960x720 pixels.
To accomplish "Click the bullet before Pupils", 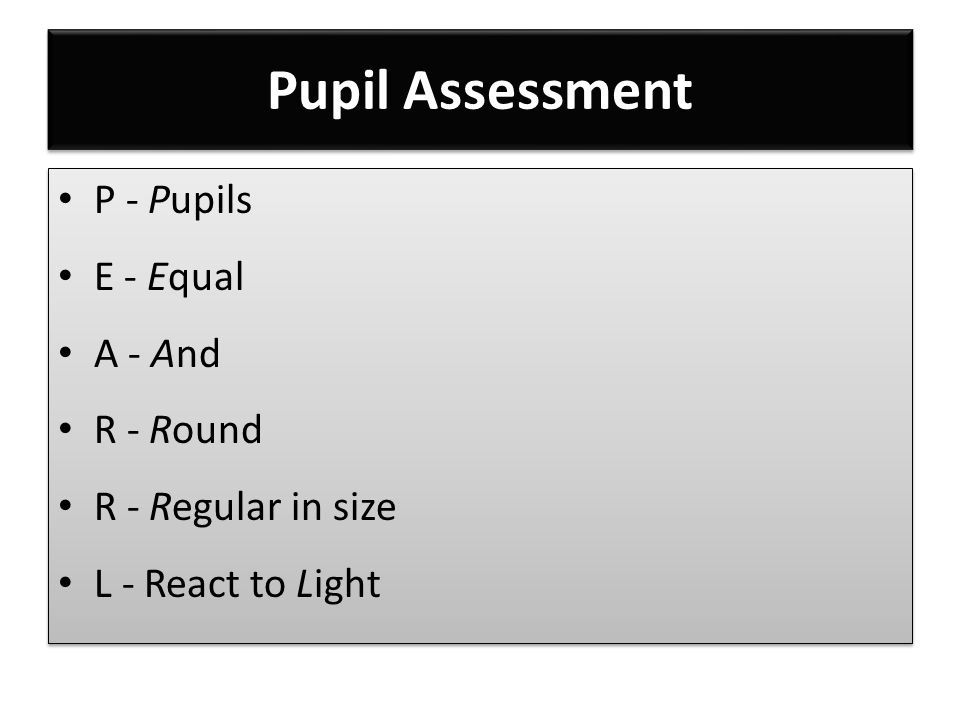I will [x=66, y=199].
